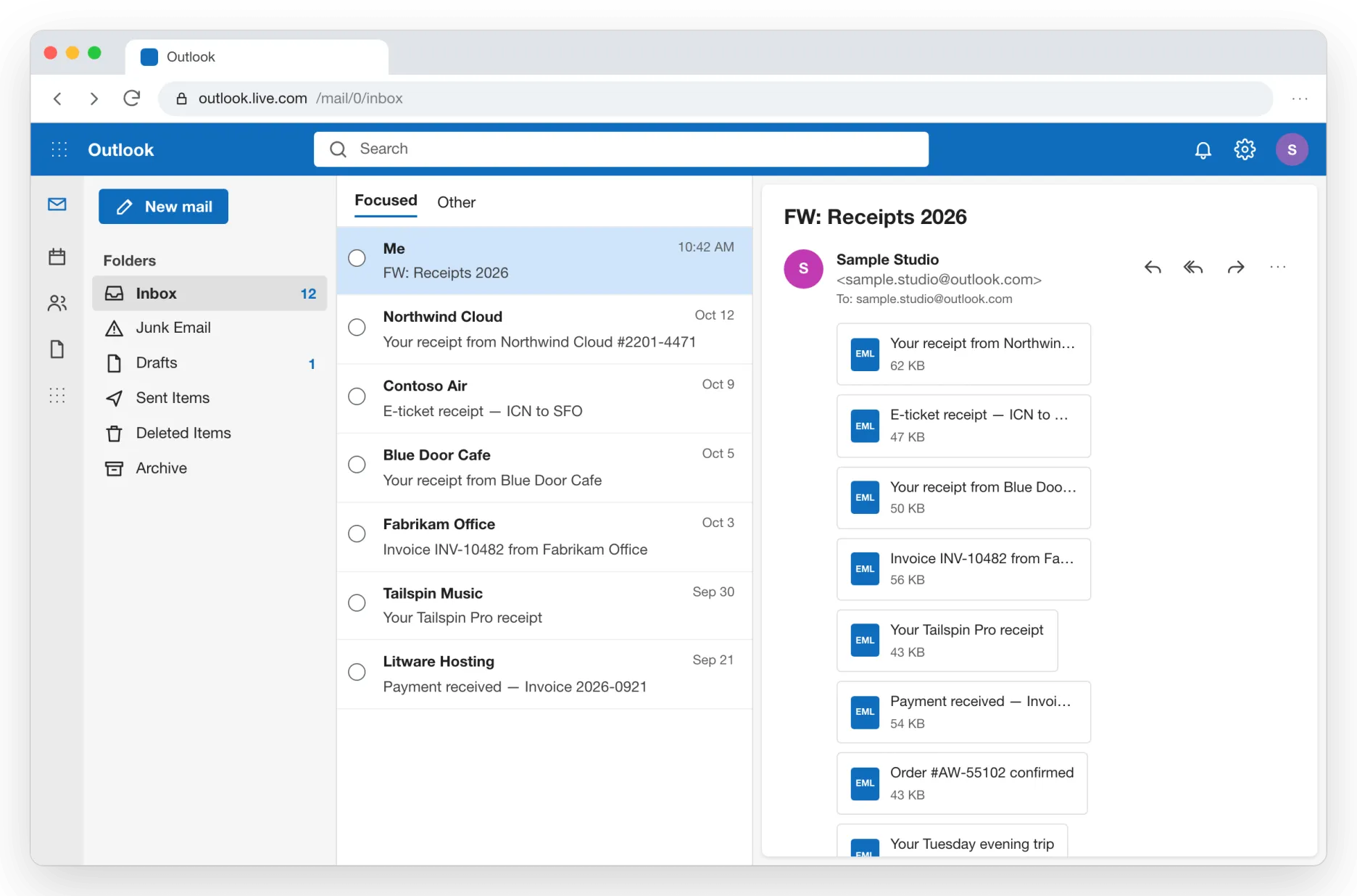Open Calendar from left rail
Viewport: 1357px width, 896px height.
coord(57,257)
